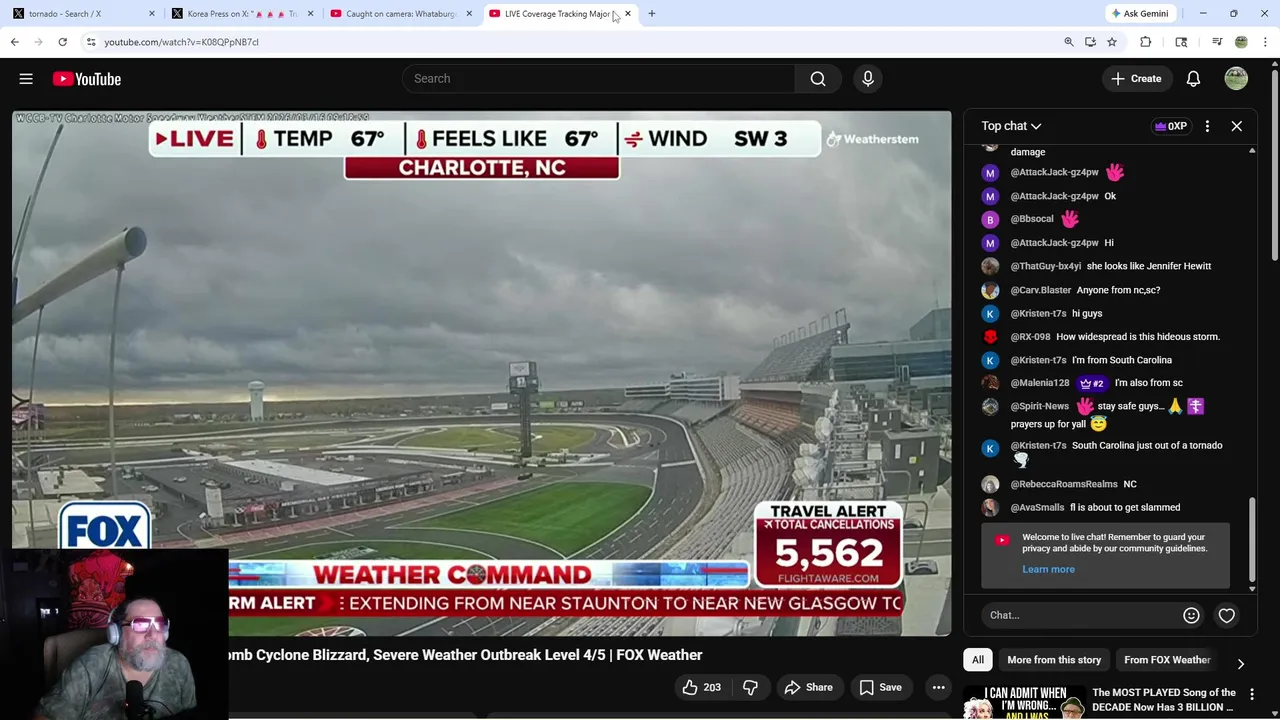
Task: Open The MOST PLAYED Song of the DECADE video
Action: 1164,700
